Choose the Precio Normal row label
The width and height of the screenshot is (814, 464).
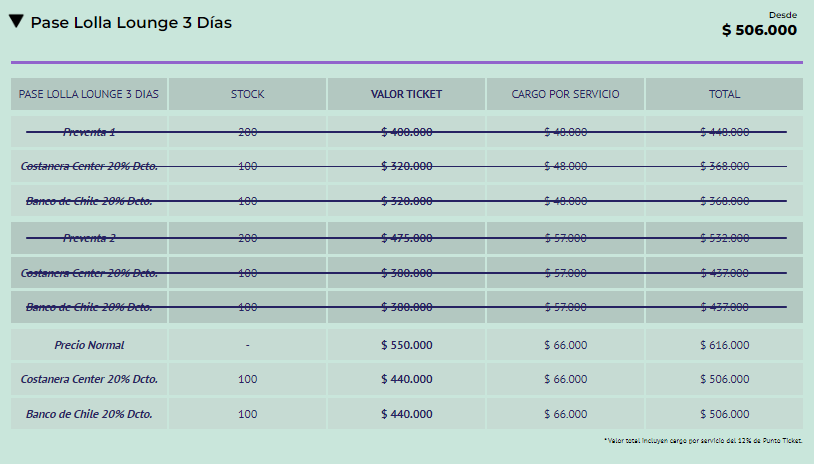coord(89,345)
